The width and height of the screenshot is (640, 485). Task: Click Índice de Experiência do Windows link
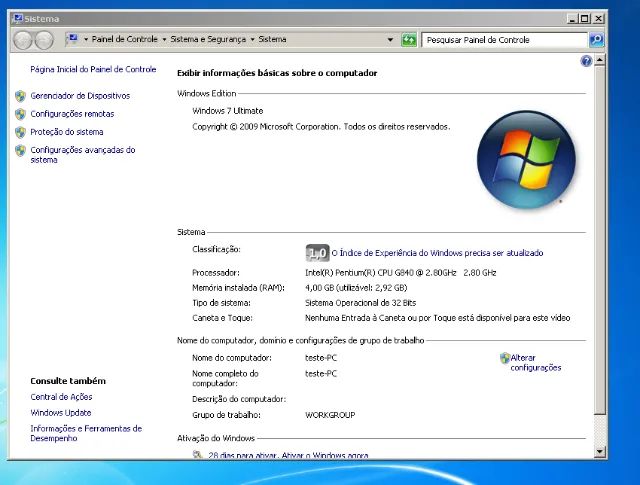click(x=437, y=253)
